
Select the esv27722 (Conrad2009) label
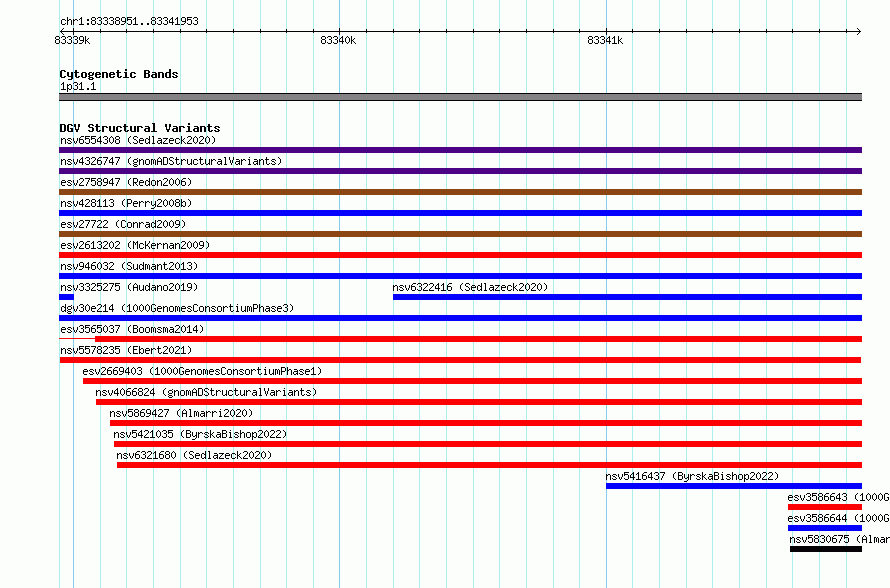point(123,224)
